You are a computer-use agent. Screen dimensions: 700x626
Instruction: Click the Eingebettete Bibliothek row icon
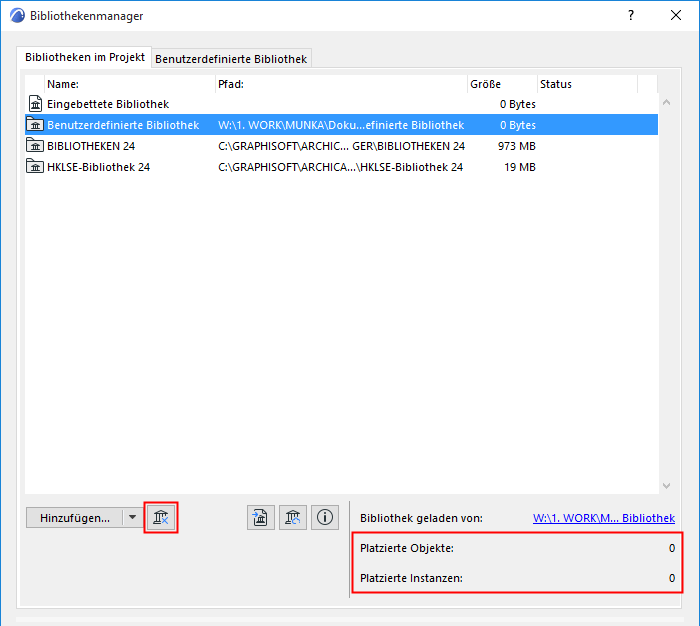(x=35, y=104)
